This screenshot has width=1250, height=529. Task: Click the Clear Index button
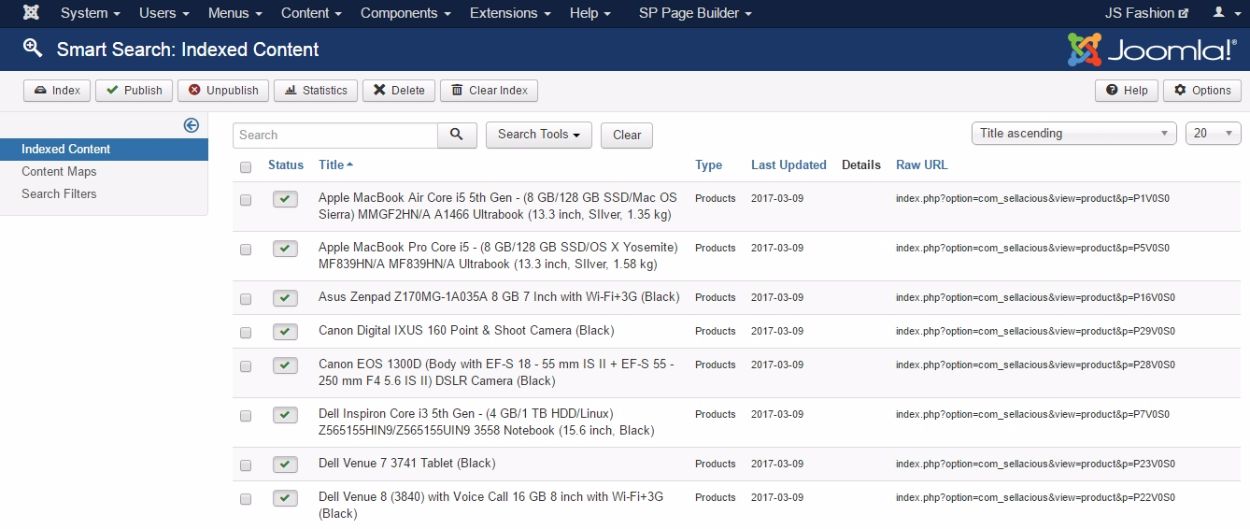click(489, 90)
